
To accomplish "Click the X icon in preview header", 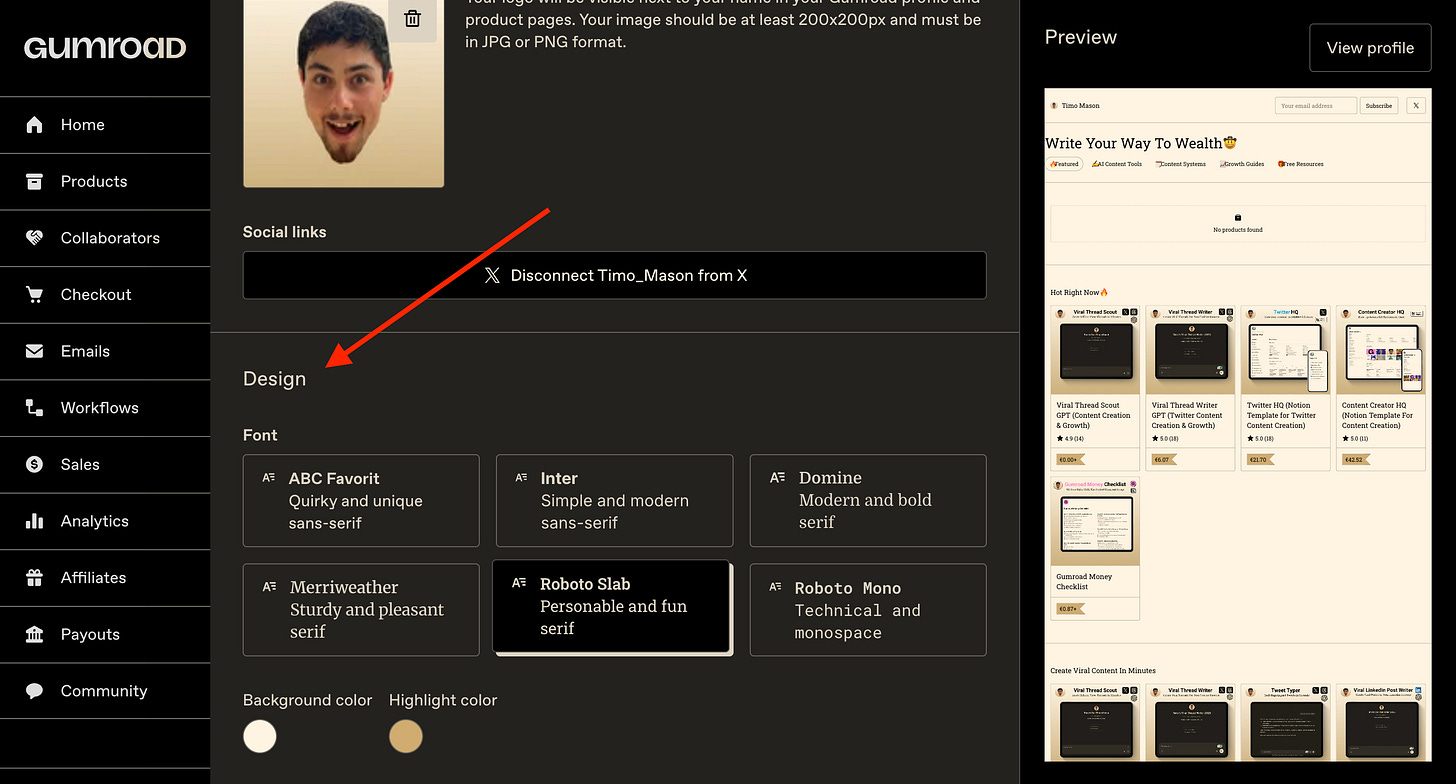I will click(x=1416, y=105).
